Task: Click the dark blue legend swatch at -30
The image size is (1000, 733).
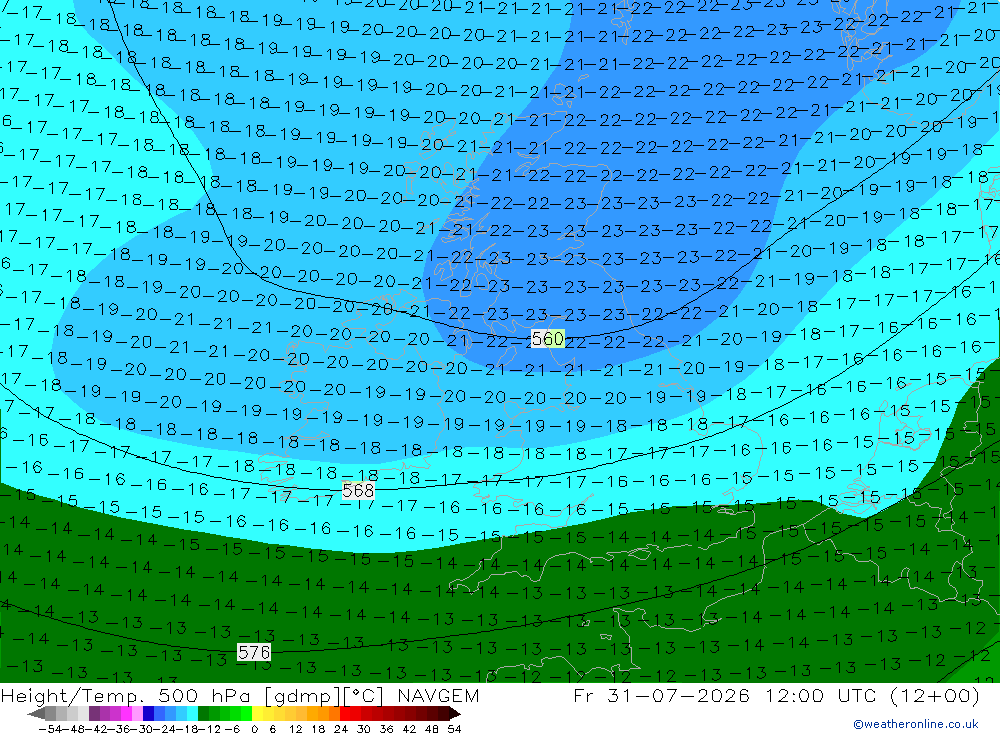Action: (x=148, y=714)
